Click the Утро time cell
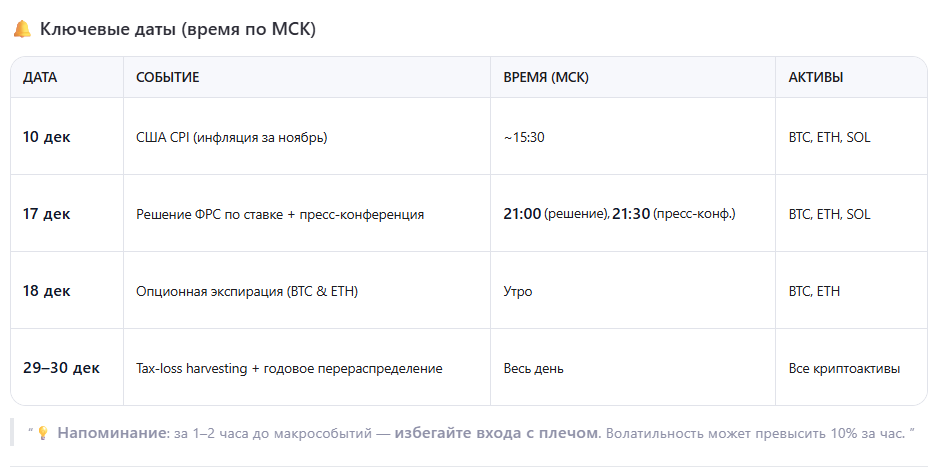Viewport: 945px width, 473px height. tap(518, 291)
